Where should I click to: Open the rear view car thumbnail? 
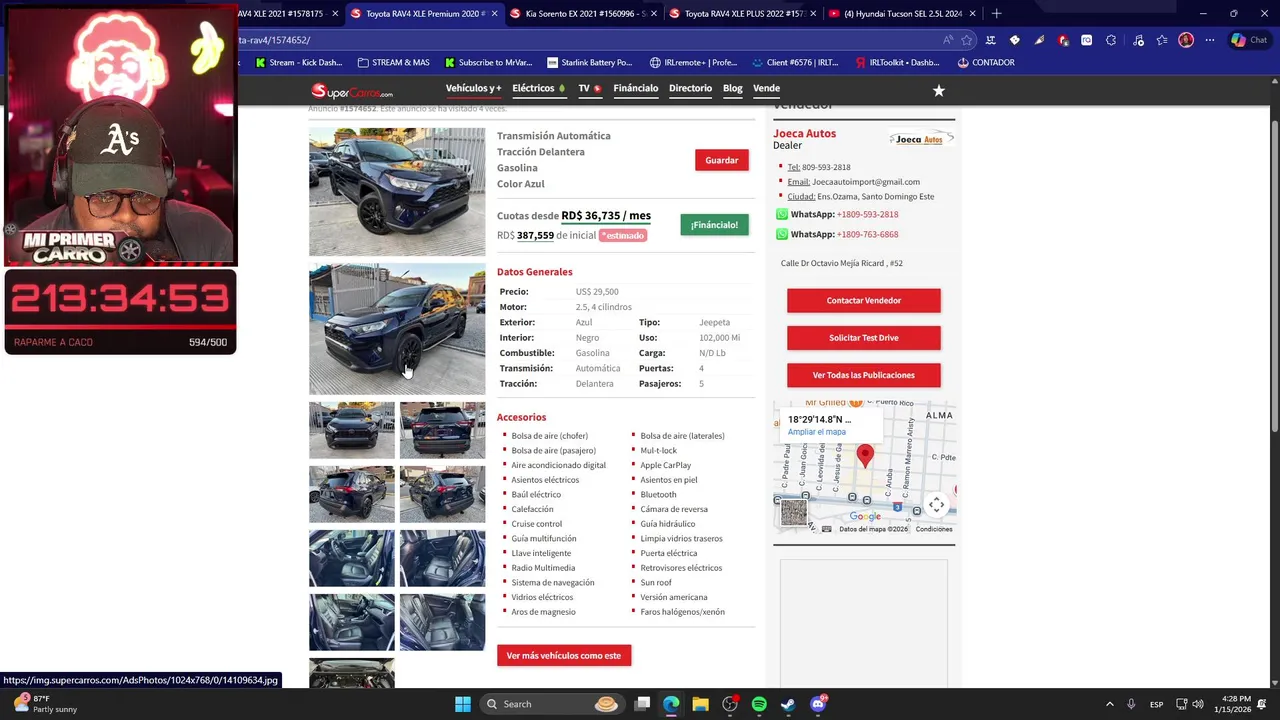[x=442, y=430]
